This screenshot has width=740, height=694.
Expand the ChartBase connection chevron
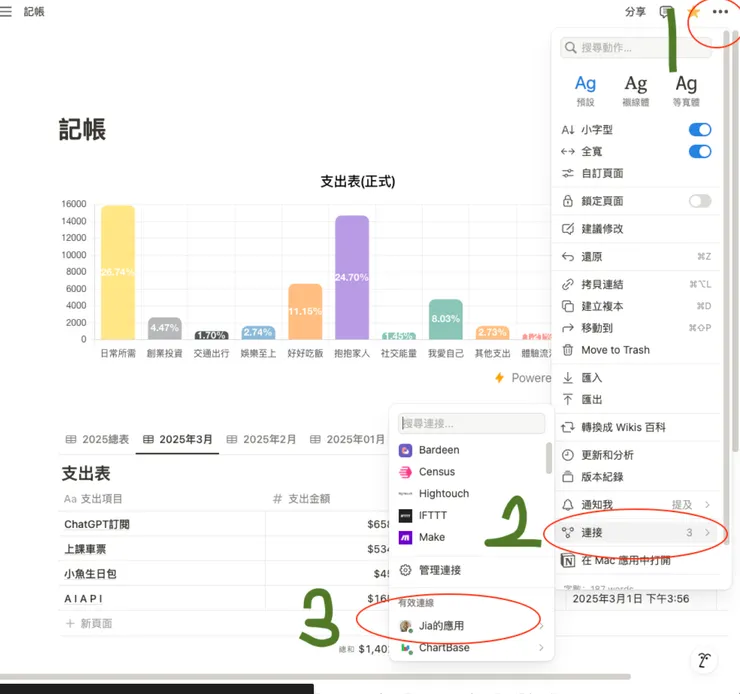(541, 648)
